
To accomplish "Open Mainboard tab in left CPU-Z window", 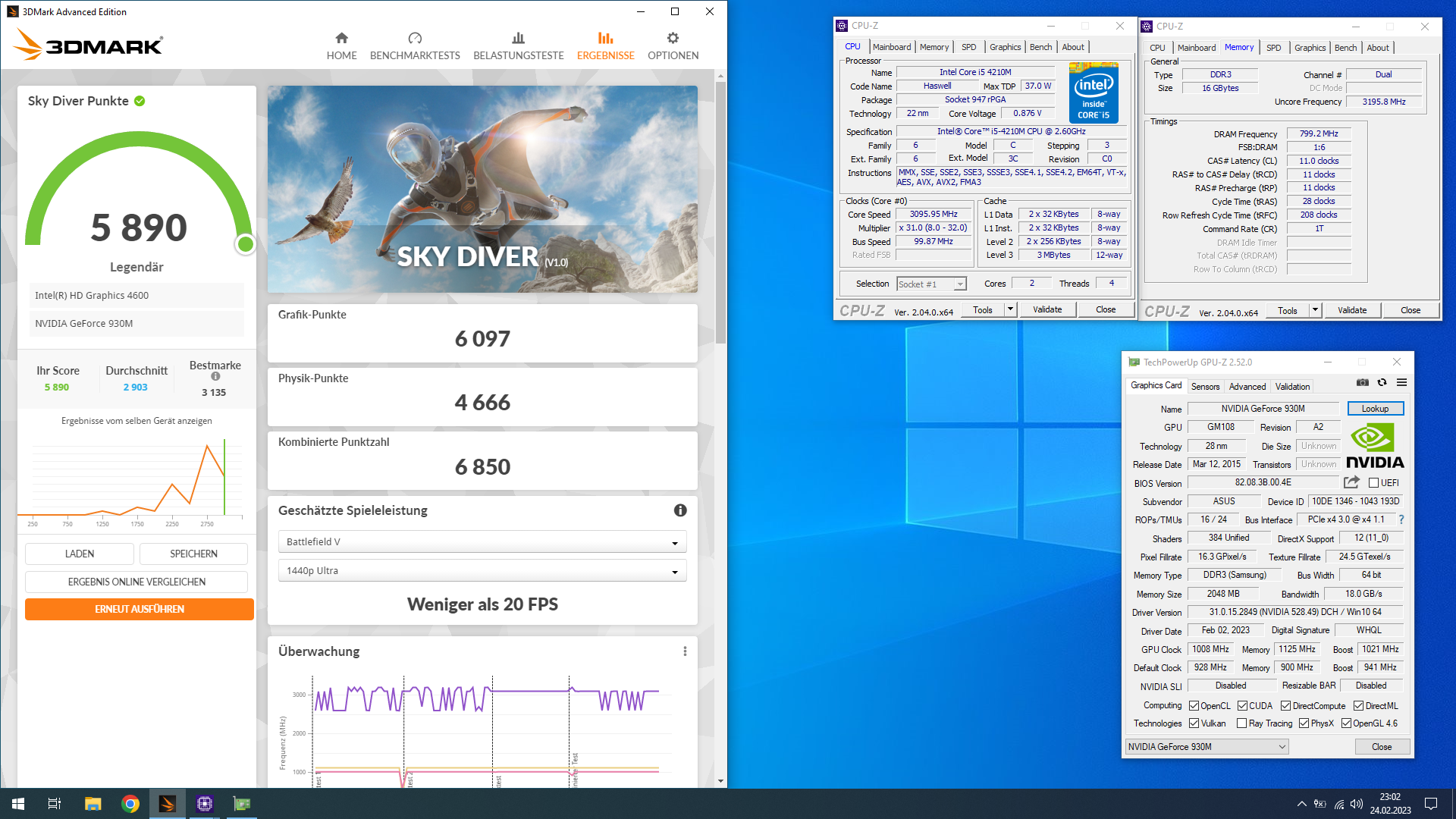I will pos(892,47).
